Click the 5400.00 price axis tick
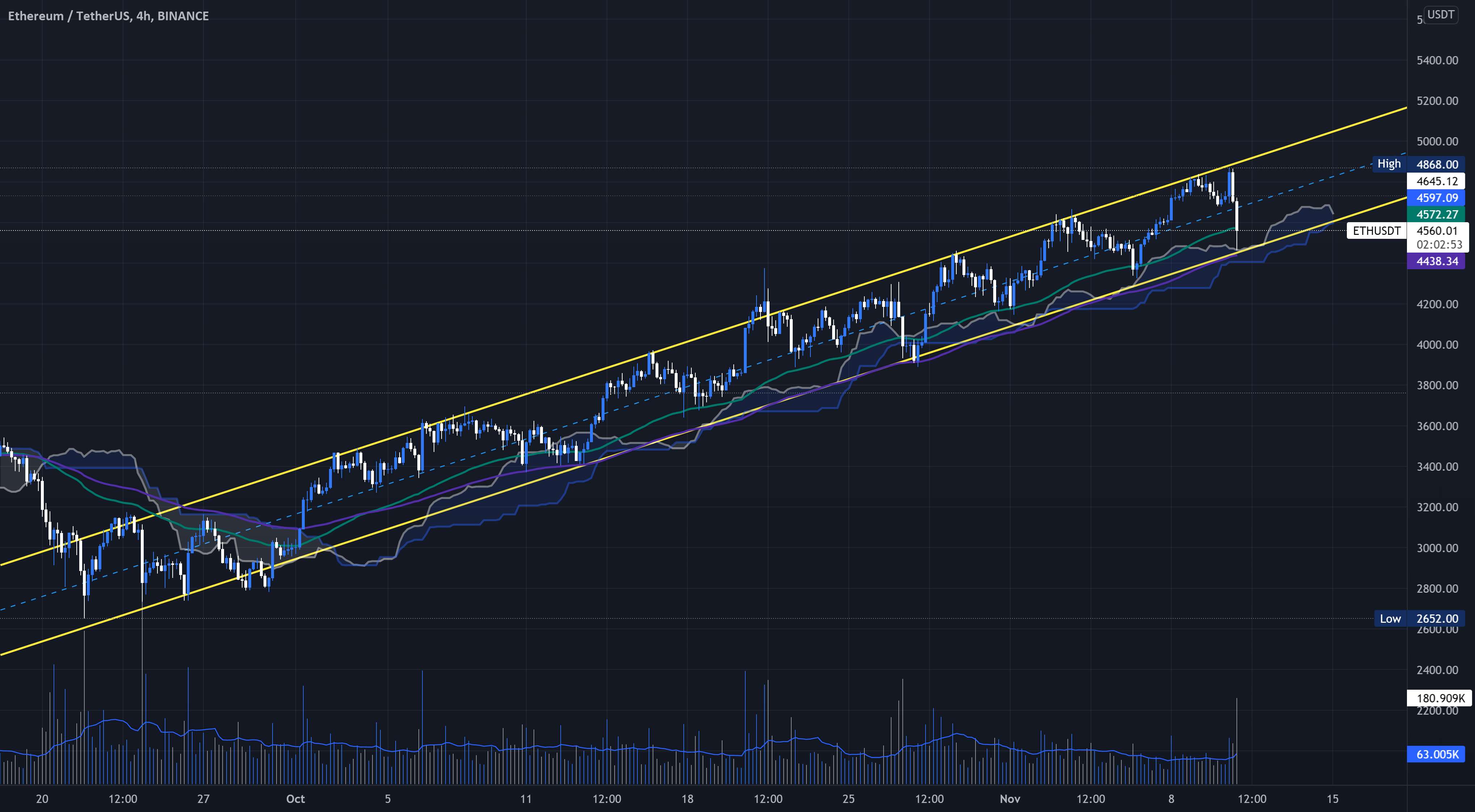The width and height of the screenshot is (1475, 812). point(1437,60)
